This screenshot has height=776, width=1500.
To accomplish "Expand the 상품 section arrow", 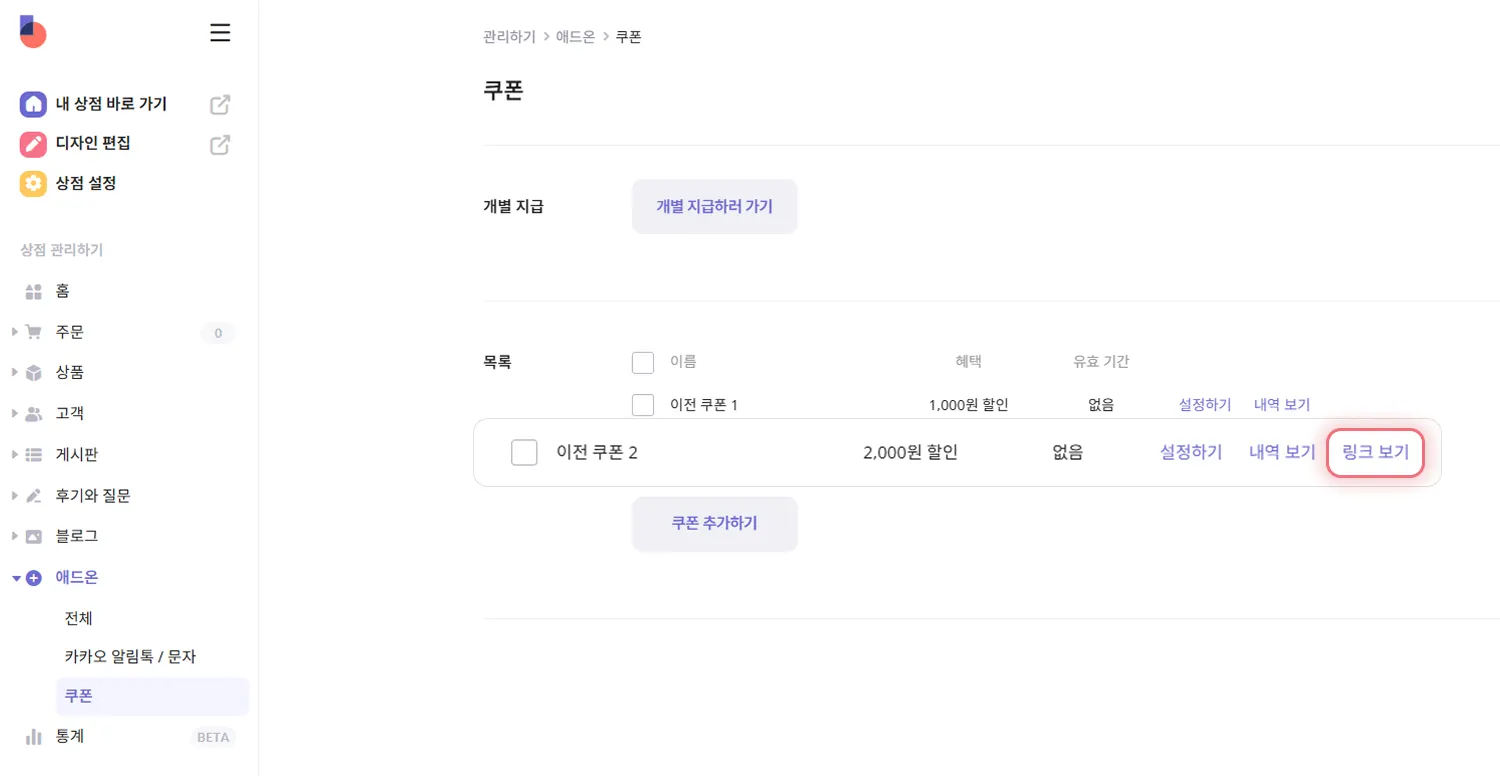I will [x=15, y=373].
